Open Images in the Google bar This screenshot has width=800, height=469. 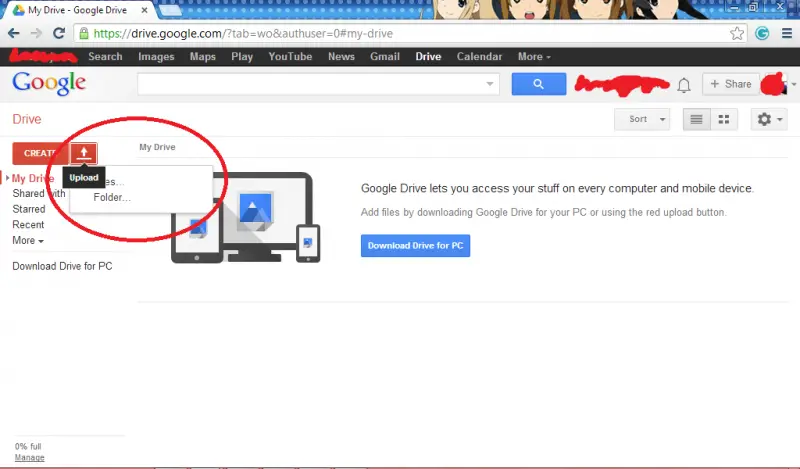[x=156, y=57]
